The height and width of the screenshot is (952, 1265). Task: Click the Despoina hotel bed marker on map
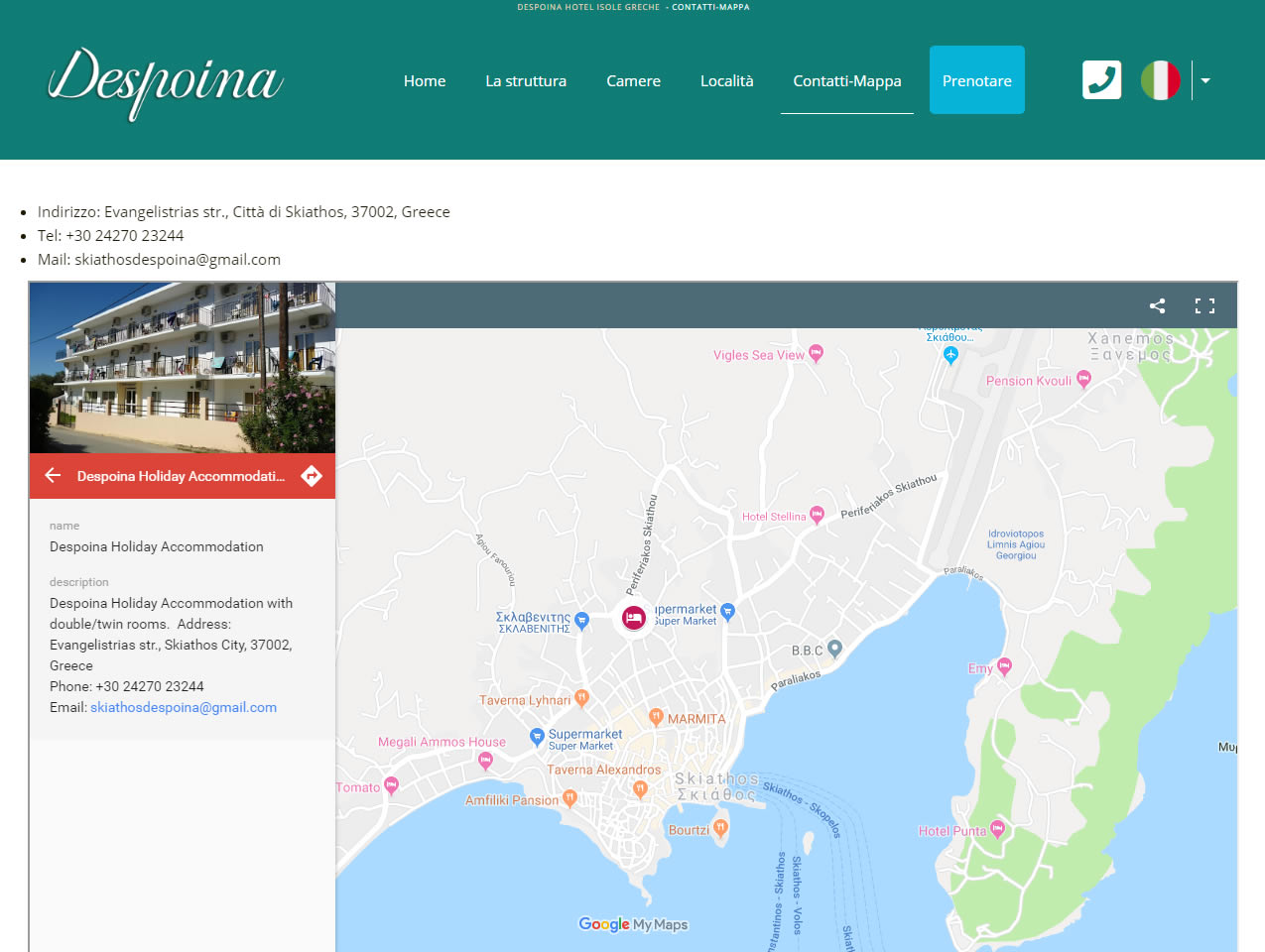click(x=633, y=618)
